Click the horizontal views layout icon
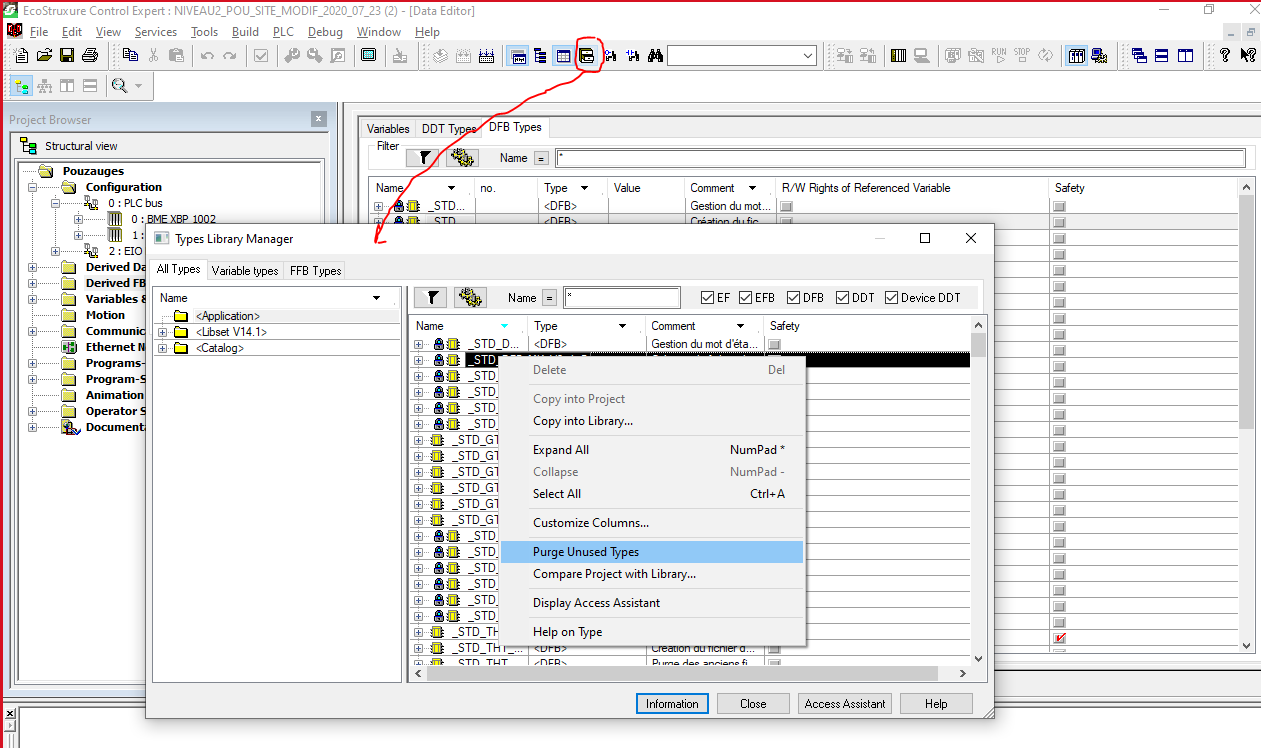This screenshot has width=1261, height=748. [90, 86]
